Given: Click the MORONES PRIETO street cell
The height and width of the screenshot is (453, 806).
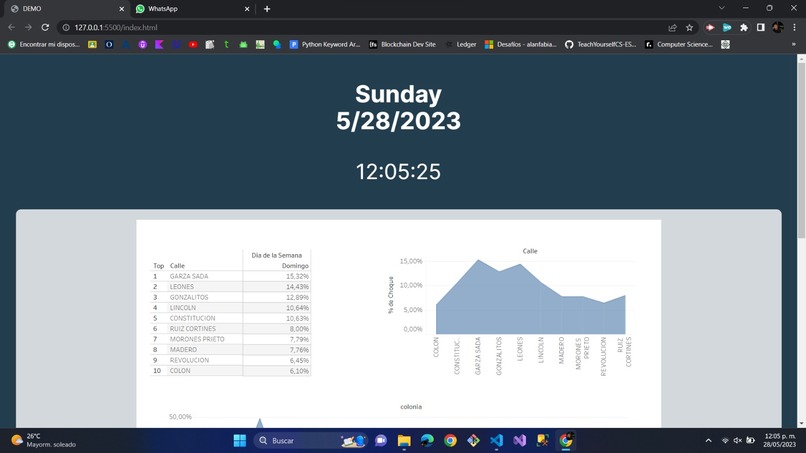Looking at the screenshot, I should (197, 339).
